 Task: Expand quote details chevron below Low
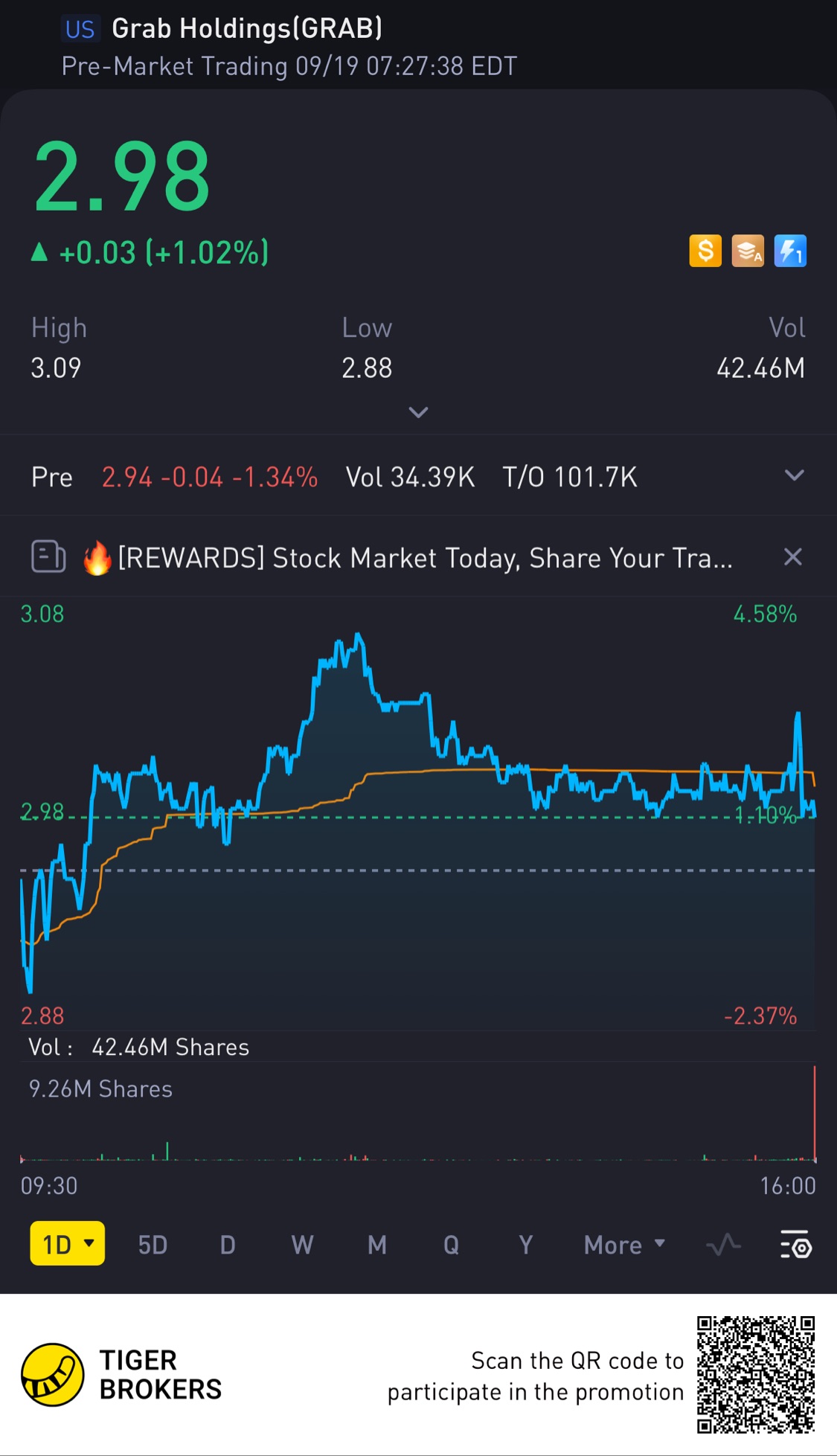click(x=418, y=412)
